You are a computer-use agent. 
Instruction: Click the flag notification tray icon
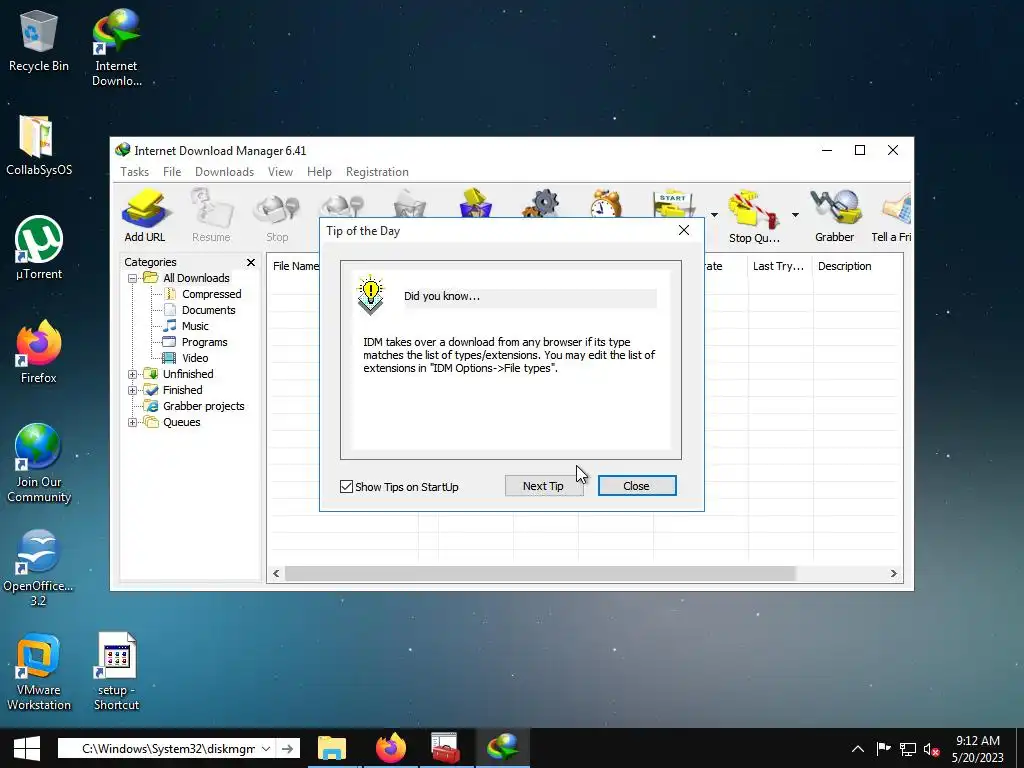884,749
